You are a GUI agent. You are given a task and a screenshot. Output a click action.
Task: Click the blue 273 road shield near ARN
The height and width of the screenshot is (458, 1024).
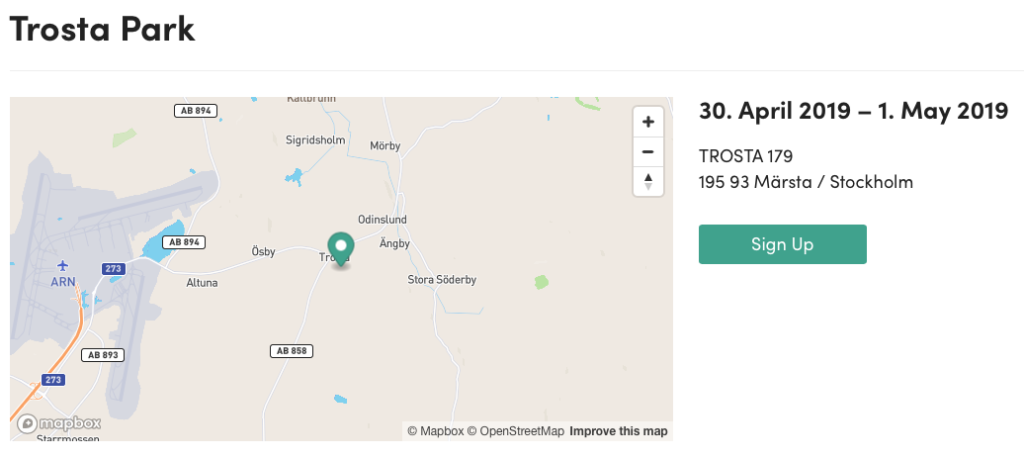(112, 269)
